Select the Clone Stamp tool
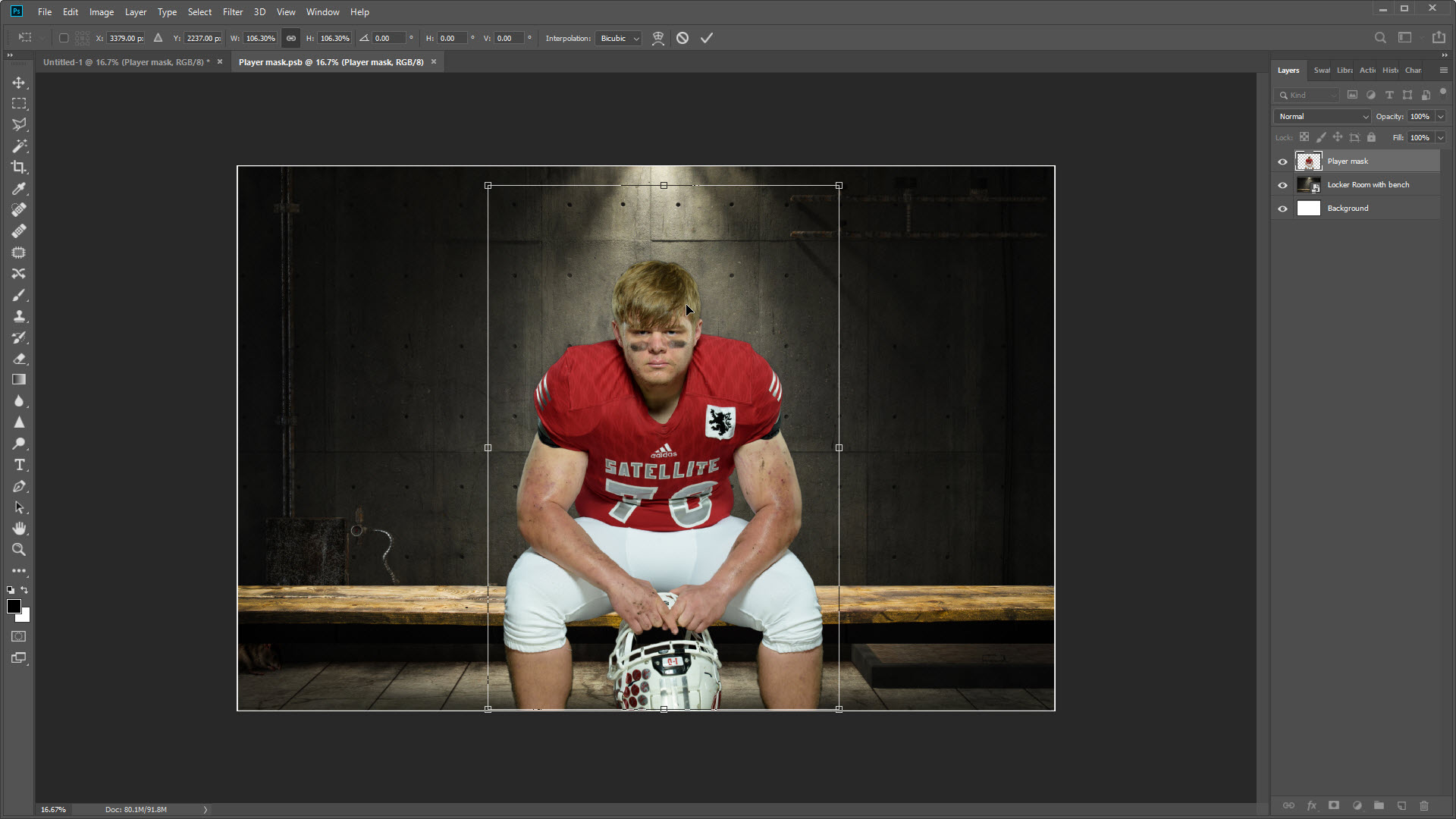The image size is (1456, 819). click(19, 316)
